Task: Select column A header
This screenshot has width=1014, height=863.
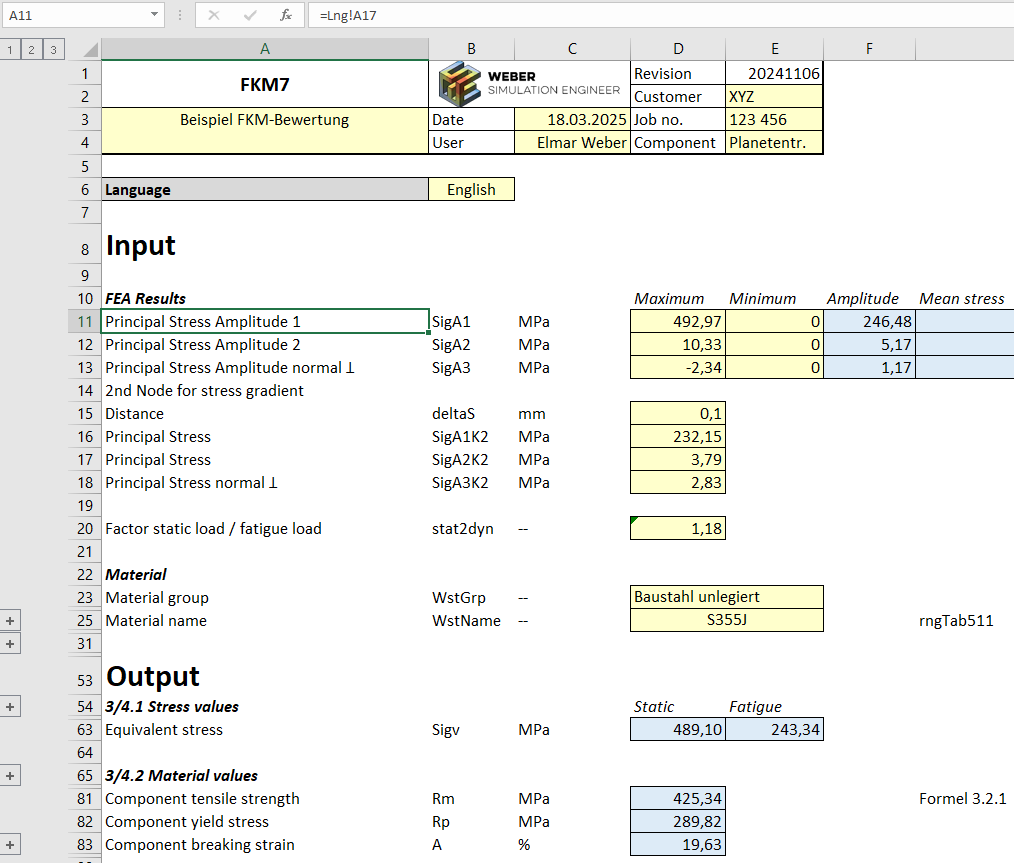Action: pos(265,49)
